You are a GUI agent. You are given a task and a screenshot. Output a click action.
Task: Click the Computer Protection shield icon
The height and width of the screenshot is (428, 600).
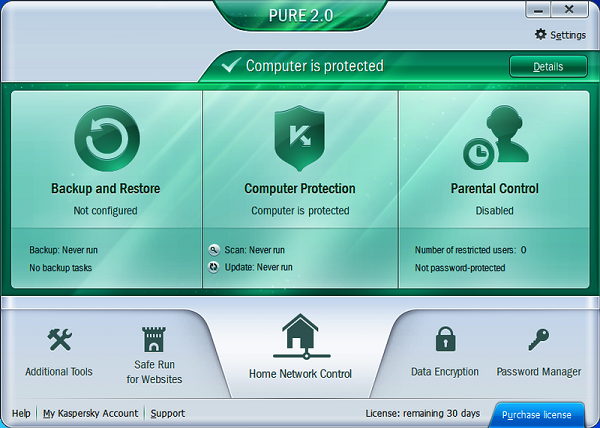pyautogui.click(x=300, y=138)
